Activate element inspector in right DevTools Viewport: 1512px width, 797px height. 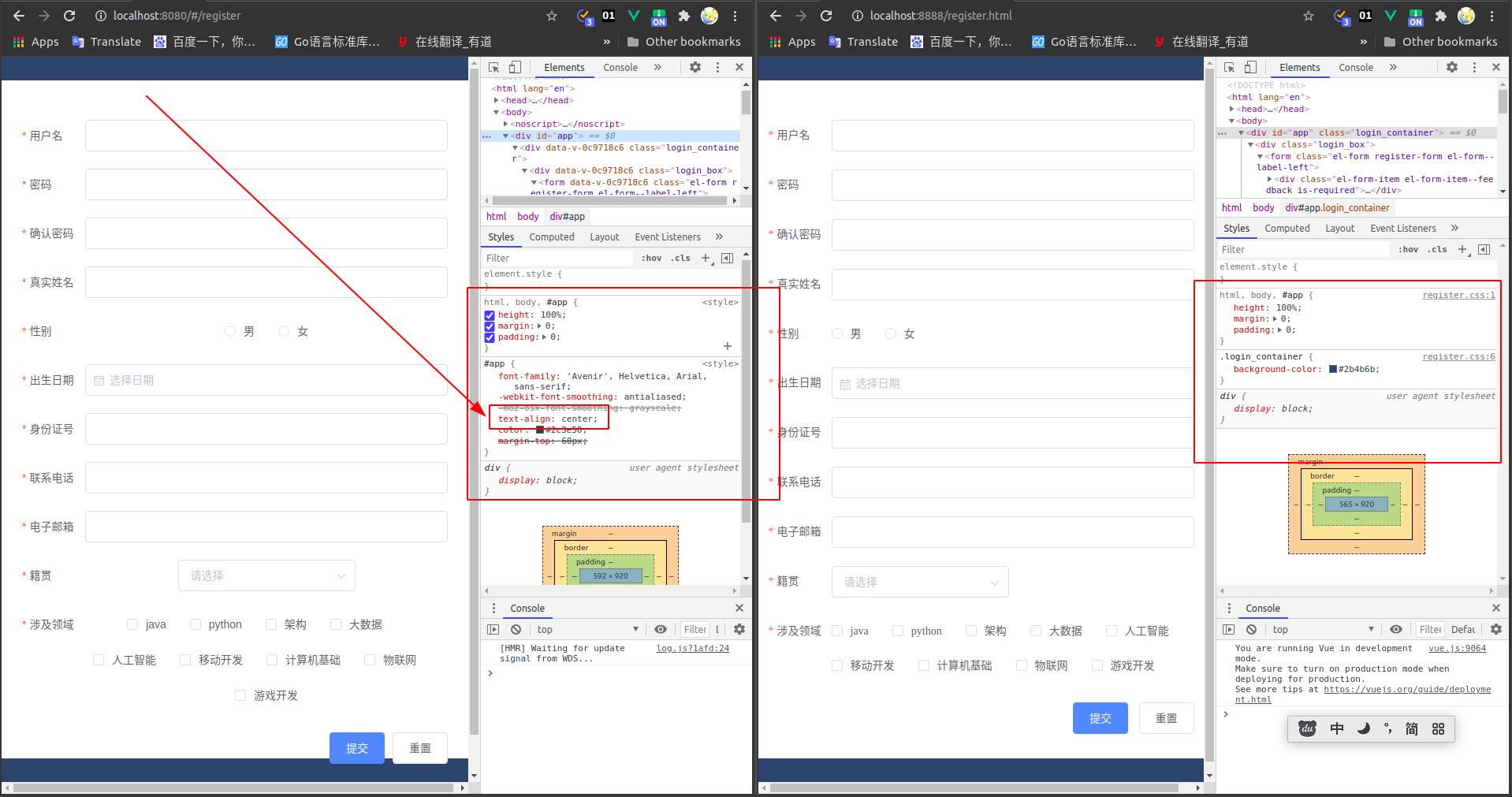click(1230, 68)
